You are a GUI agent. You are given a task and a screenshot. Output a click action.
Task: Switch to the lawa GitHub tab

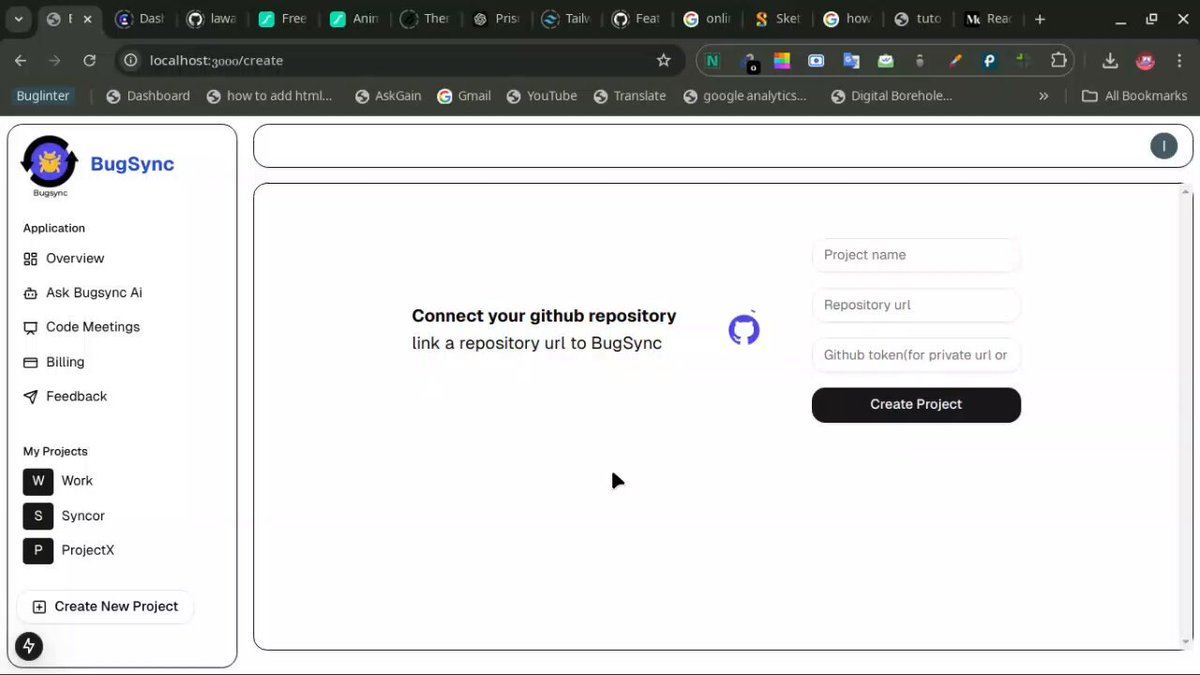[212, 19]
